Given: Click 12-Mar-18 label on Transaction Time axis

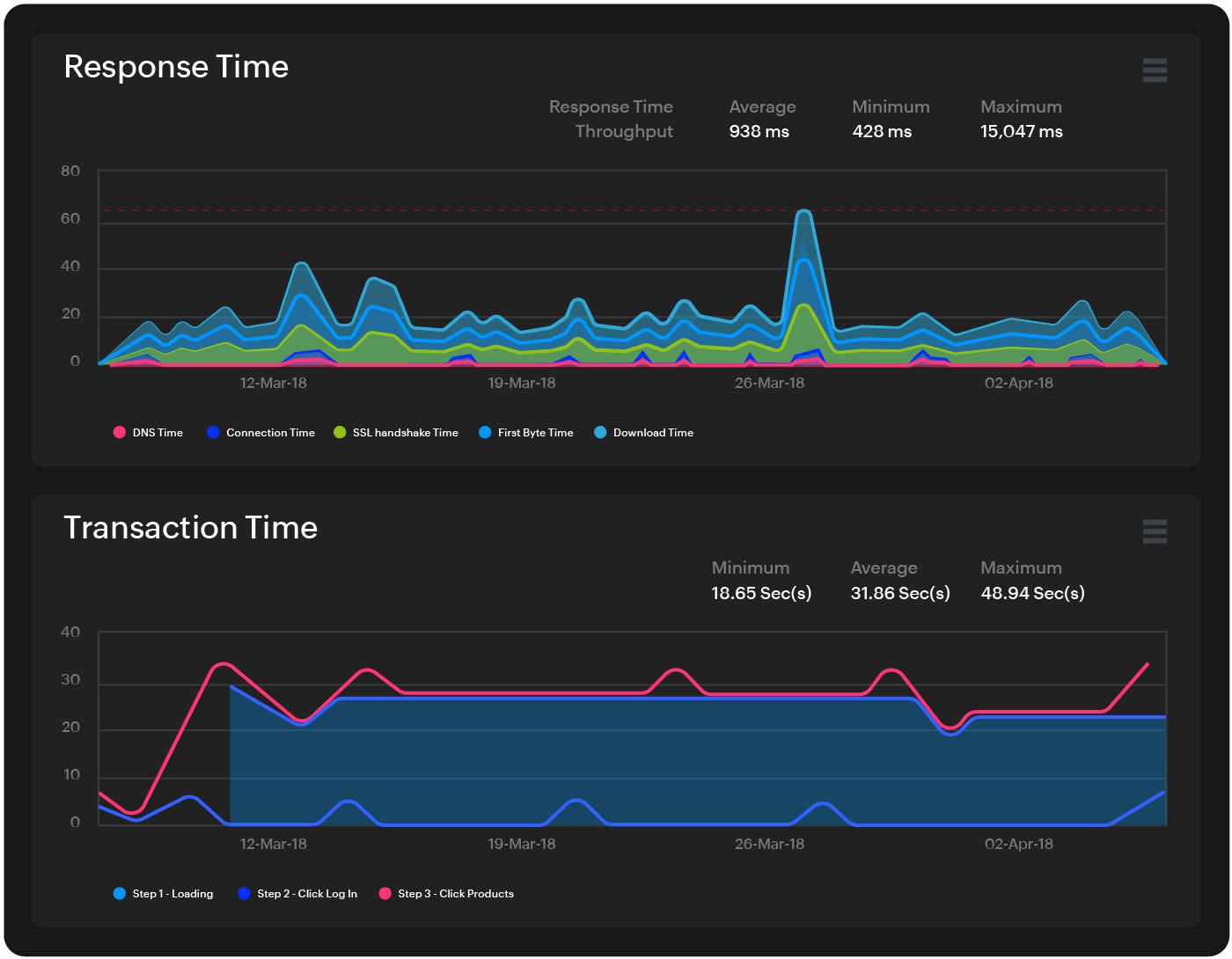Looking at the screenshot, I should tap(273, 844).
